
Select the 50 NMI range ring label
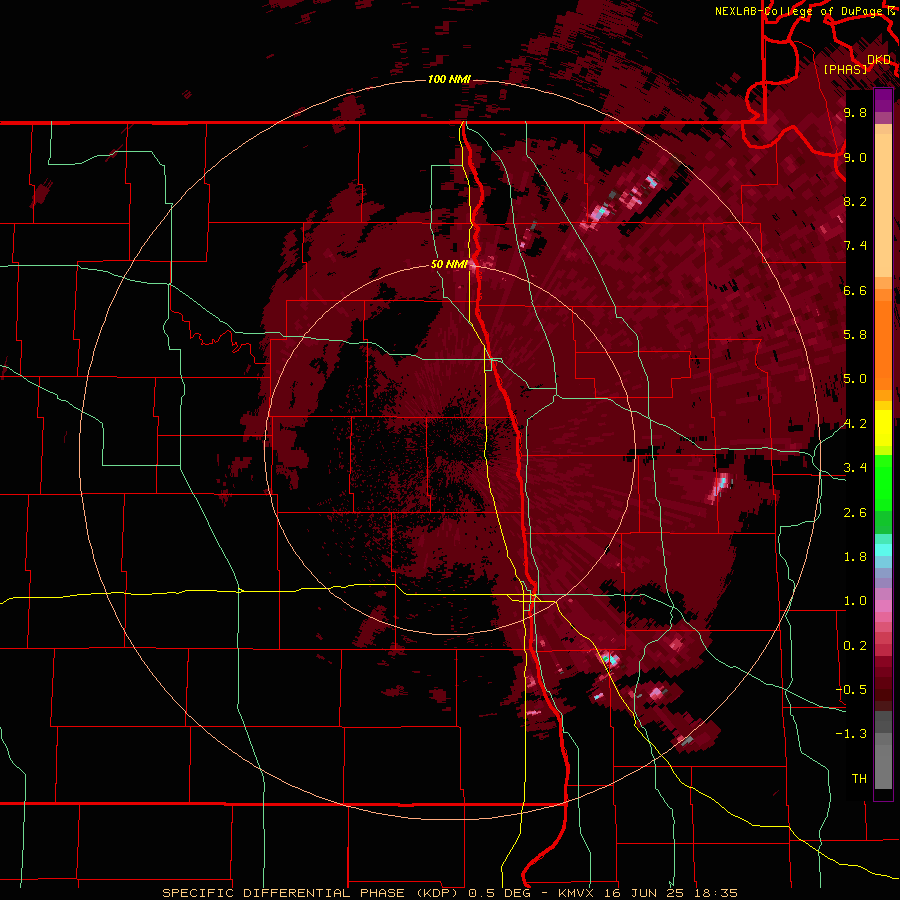[449, 264]
